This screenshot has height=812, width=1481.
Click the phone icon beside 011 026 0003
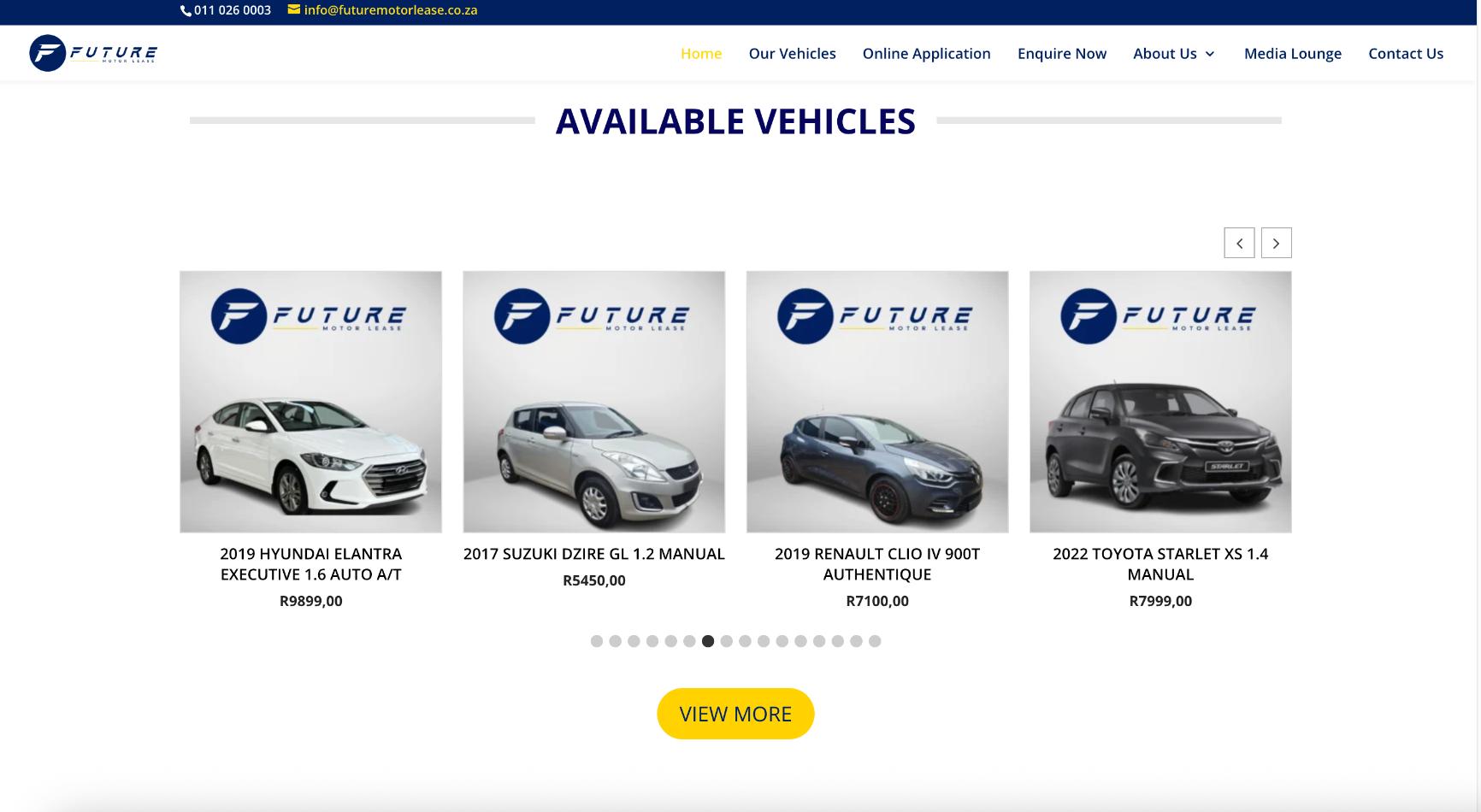[x=186, y=10]
